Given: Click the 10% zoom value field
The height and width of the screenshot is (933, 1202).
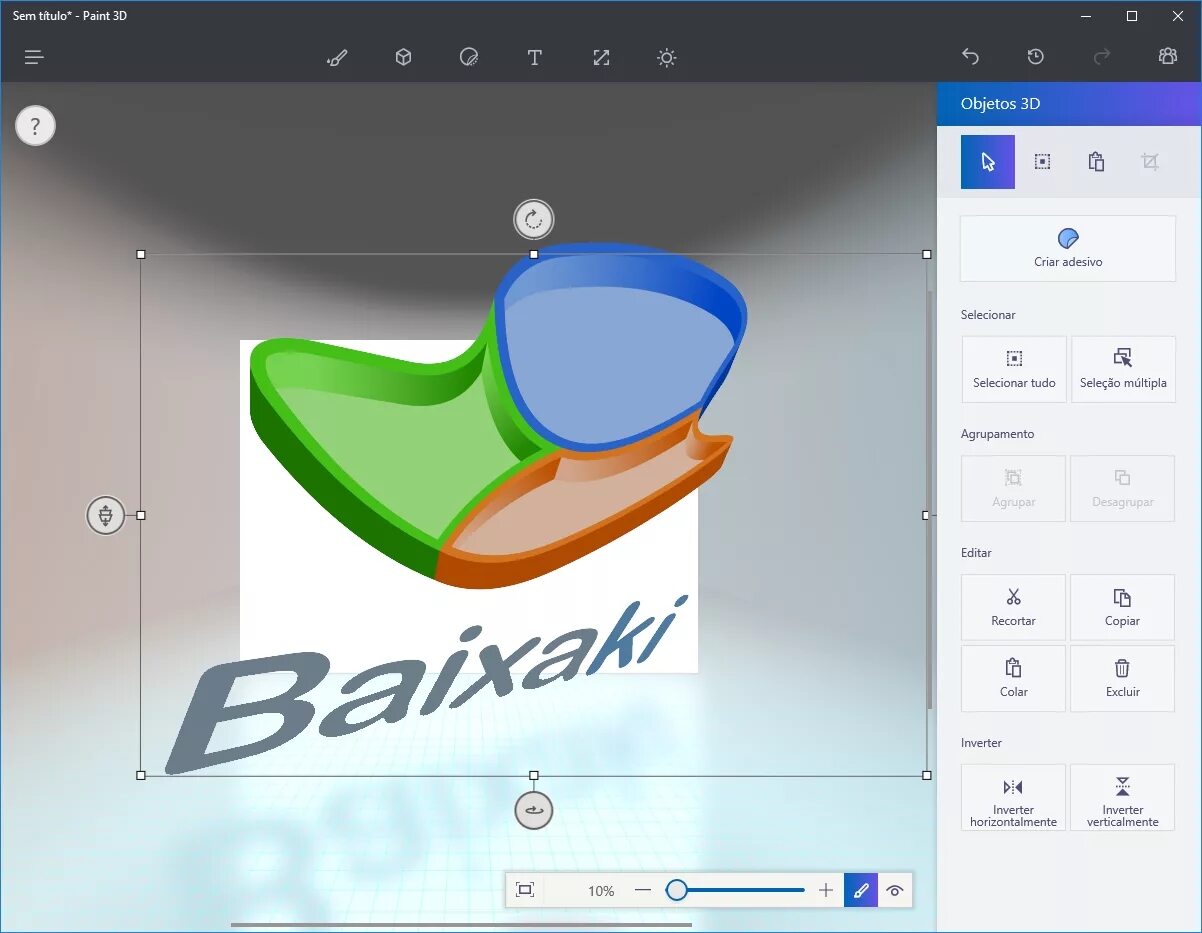Looking at the screenshot, I should 601,890.
